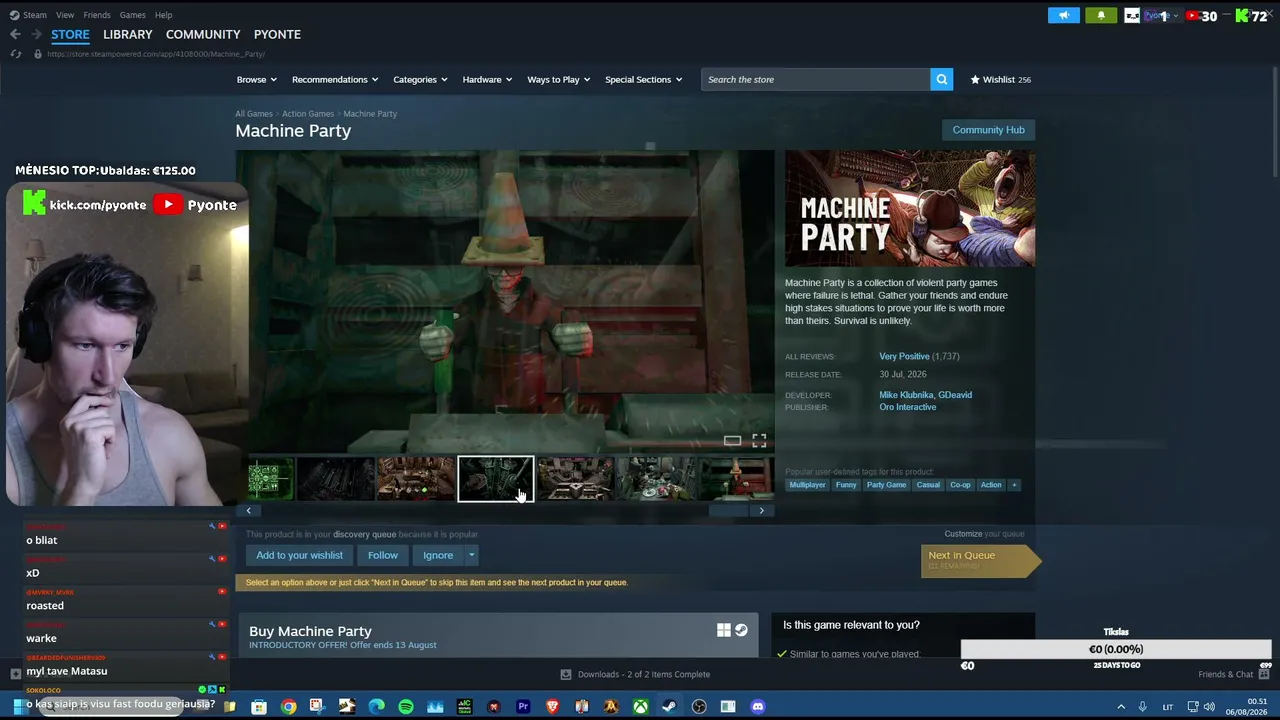Image resolution: width=1280 pixels, height=720 pixels.
Task: Reload the store page
Action: [x=16, y=54]
